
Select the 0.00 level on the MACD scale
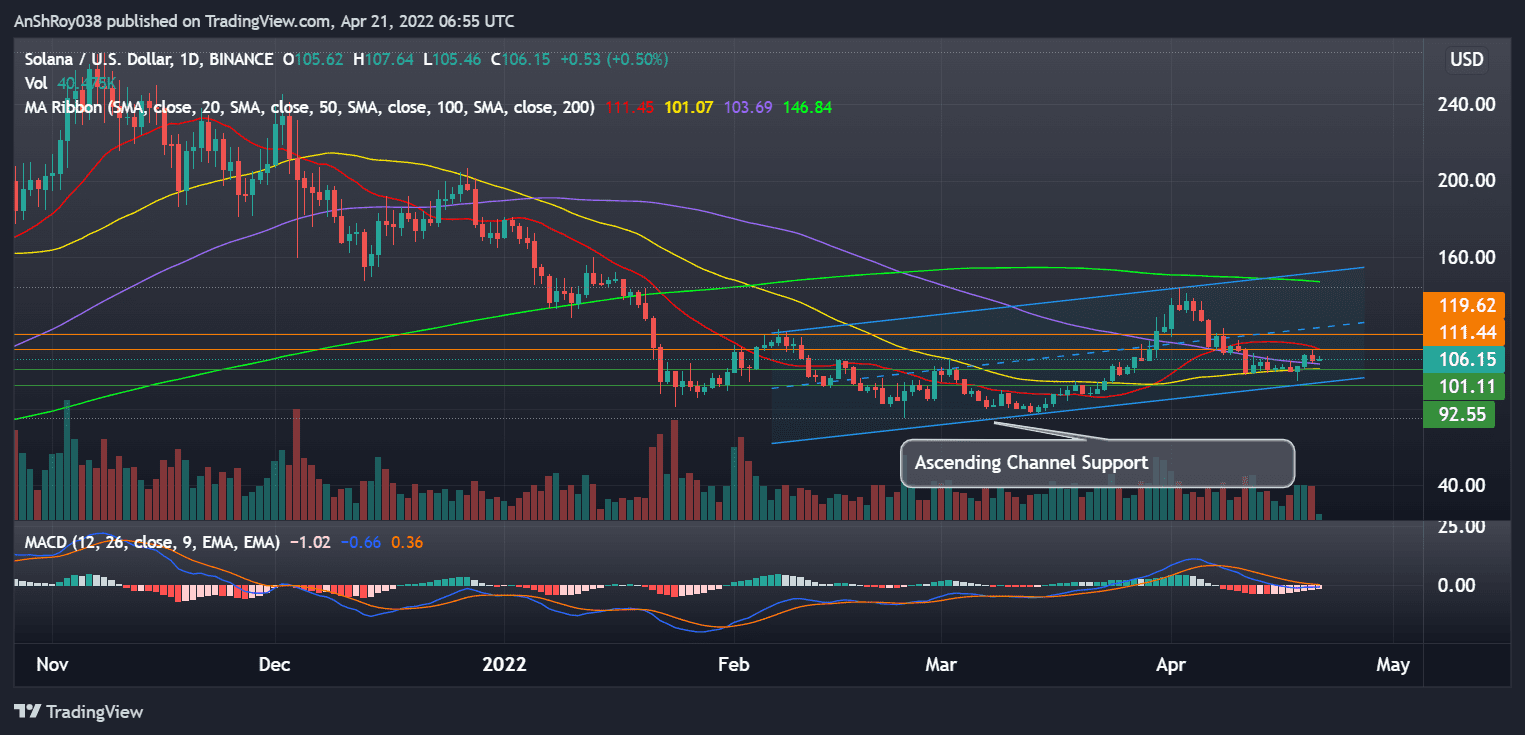coord(1458,585)
